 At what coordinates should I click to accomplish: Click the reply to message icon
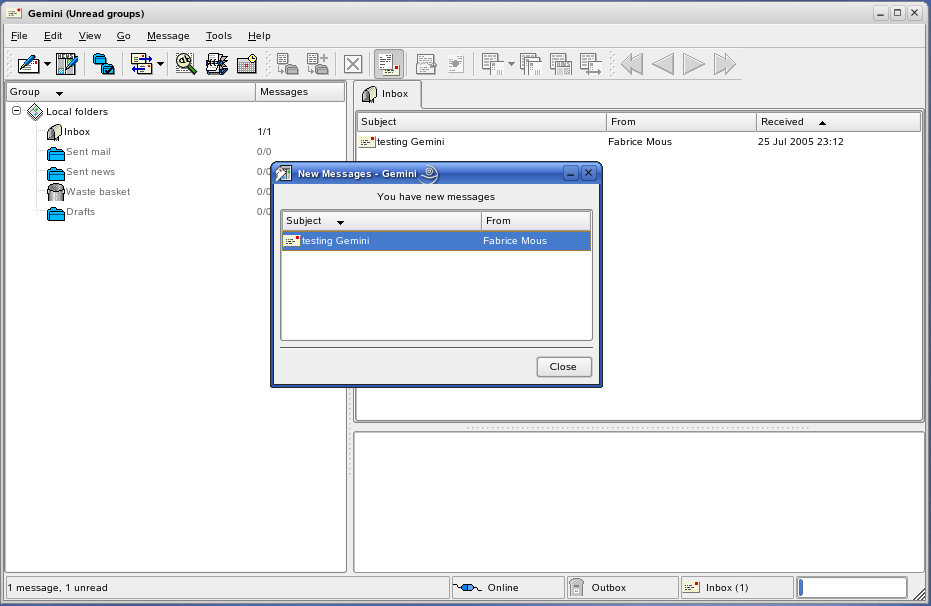492,64
